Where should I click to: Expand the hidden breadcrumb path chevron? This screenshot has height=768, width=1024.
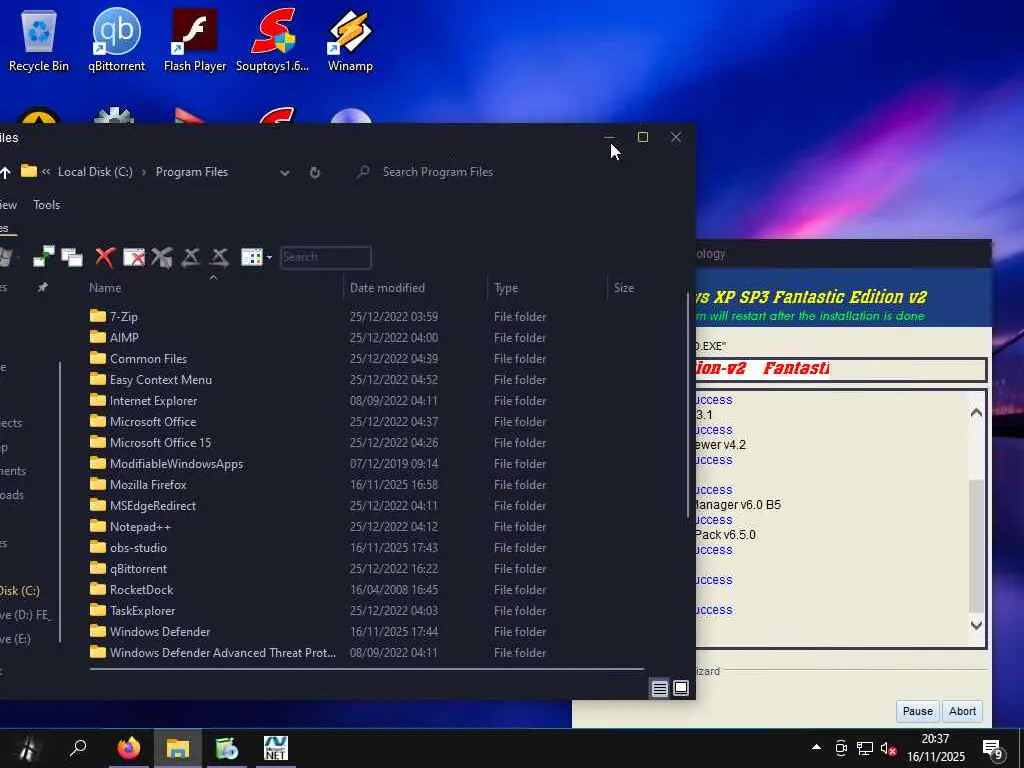[46, 172]
